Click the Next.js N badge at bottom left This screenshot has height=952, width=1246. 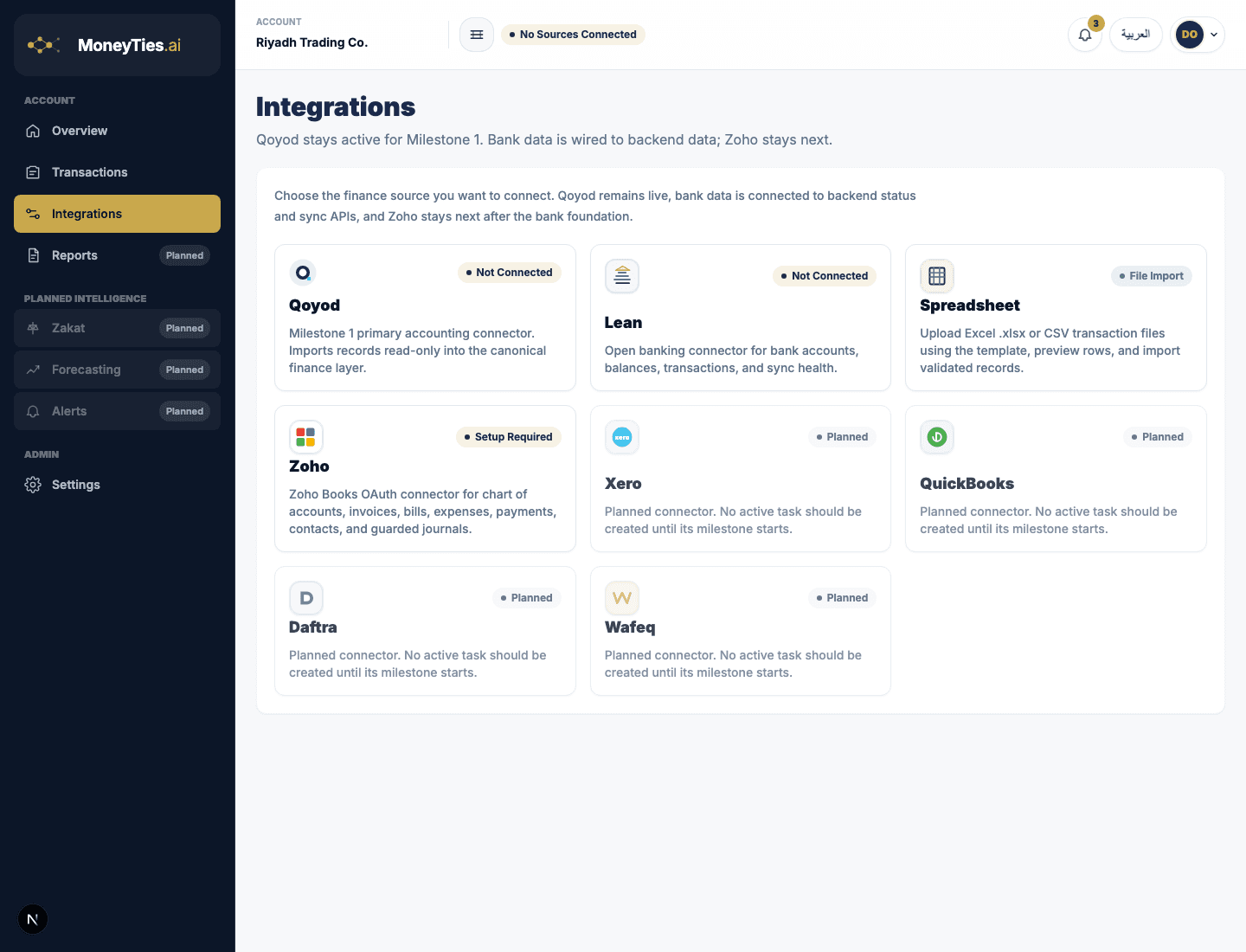pos(33,919)
